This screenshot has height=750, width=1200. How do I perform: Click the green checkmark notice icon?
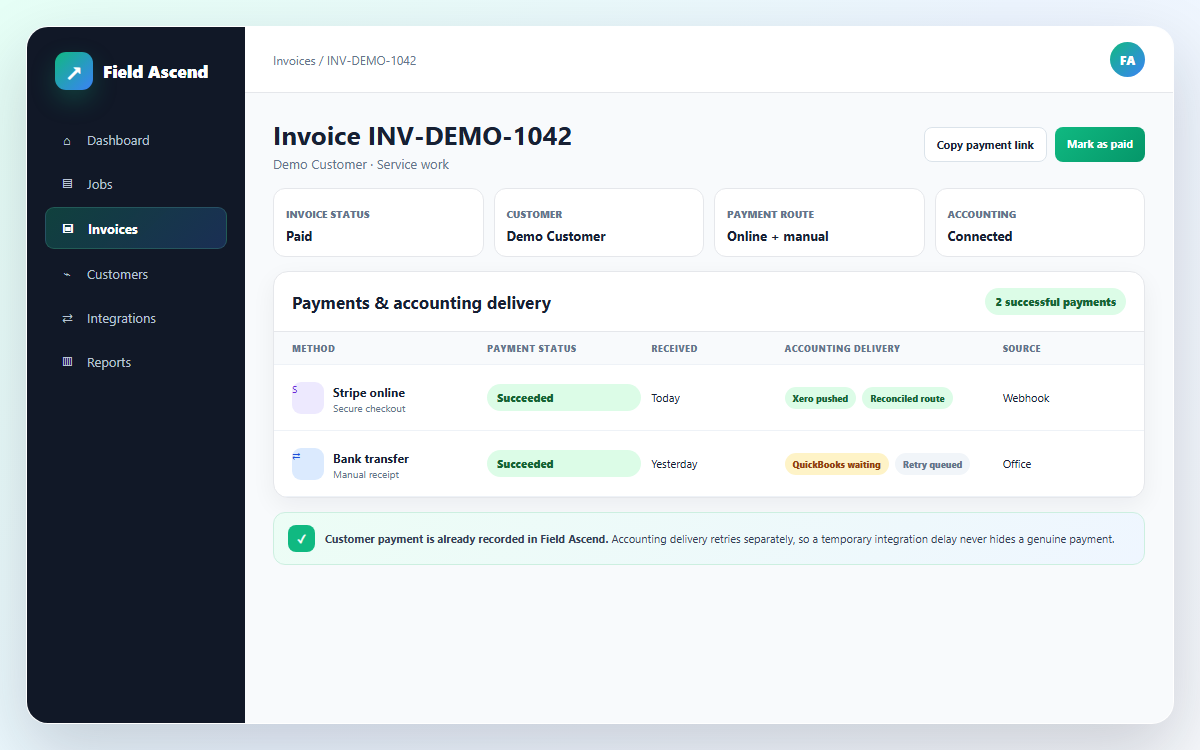[301, 538]
